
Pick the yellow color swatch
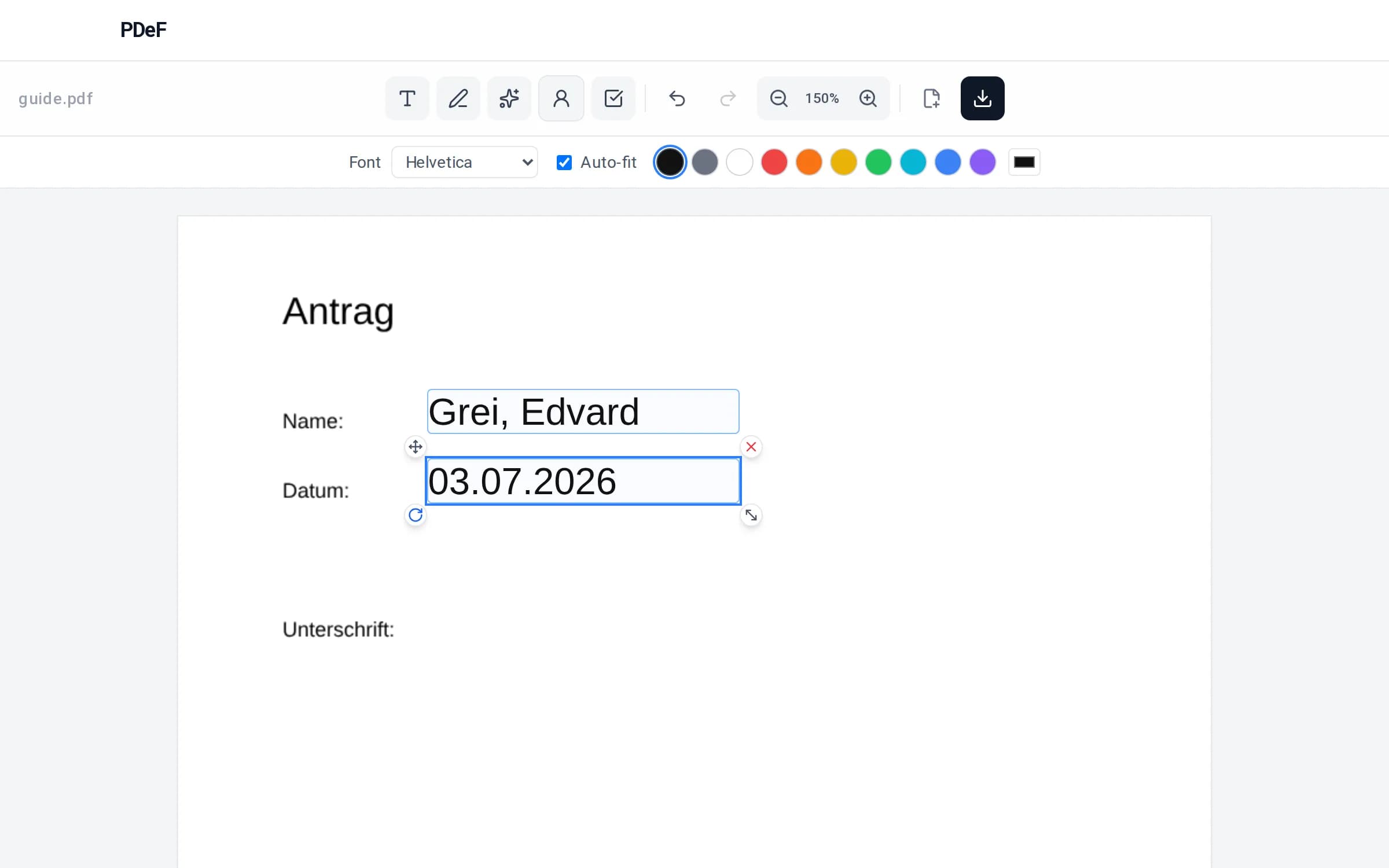click(843, 162)
